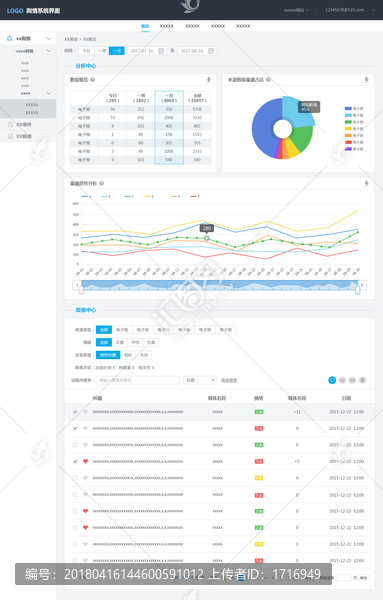
Task: Open help tooltip beside pie chart title
Action: coord(268,80)
